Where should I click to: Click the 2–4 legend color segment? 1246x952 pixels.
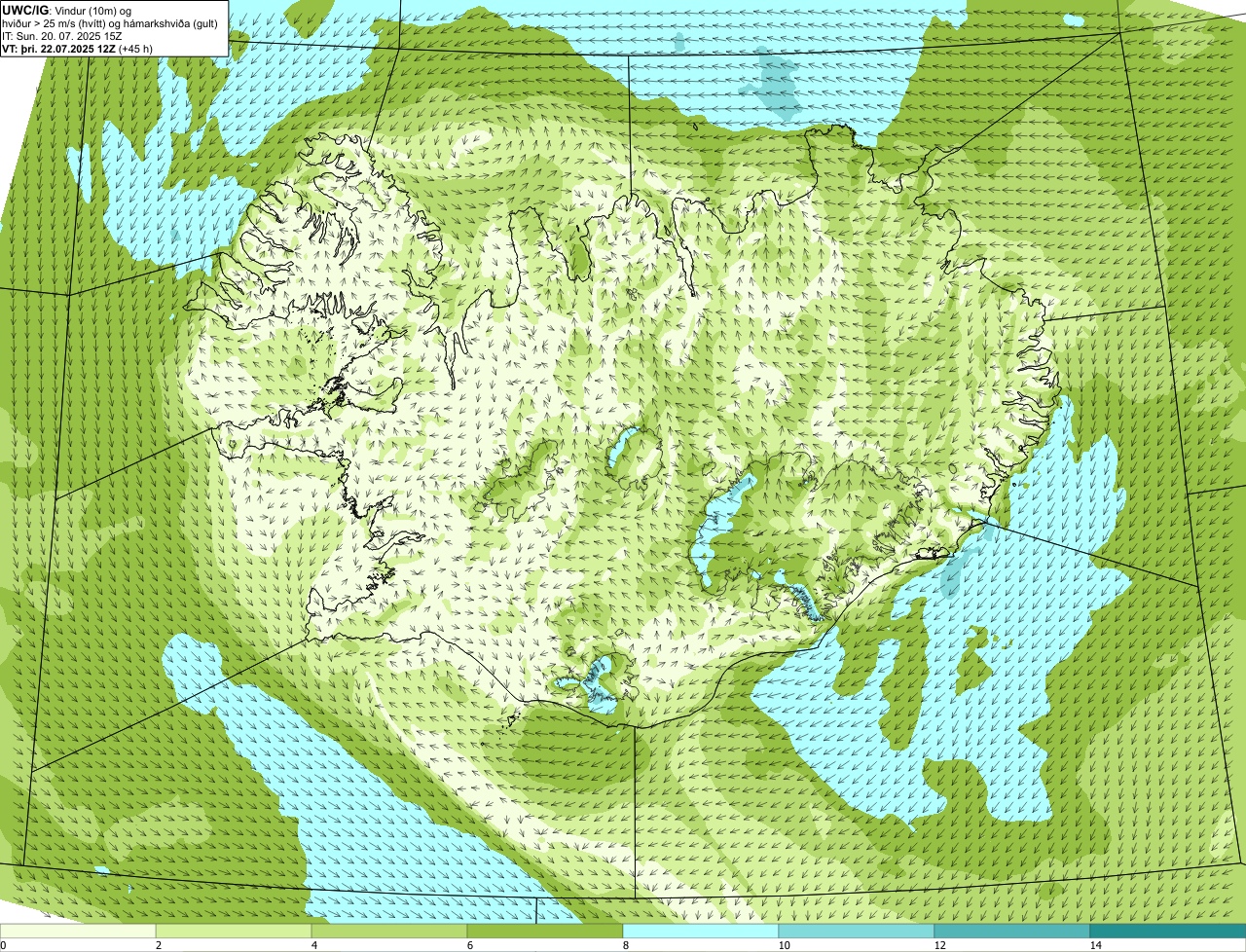[234, 931]
